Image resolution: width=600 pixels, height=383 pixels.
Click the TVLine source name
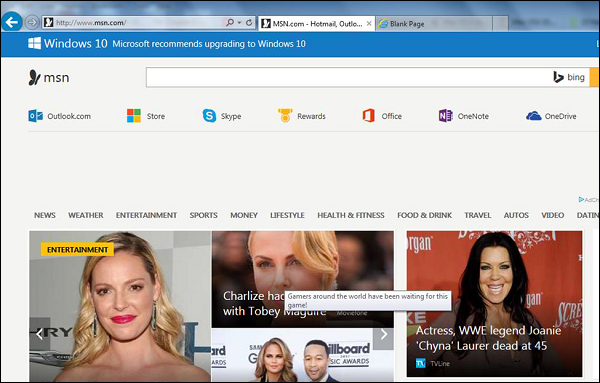click(x=440, y=363)
